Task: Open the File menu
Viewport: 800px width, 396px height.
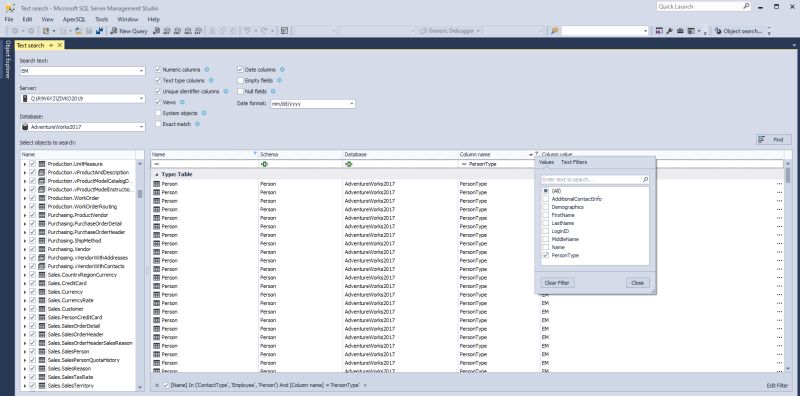Action: click(9, 19)
